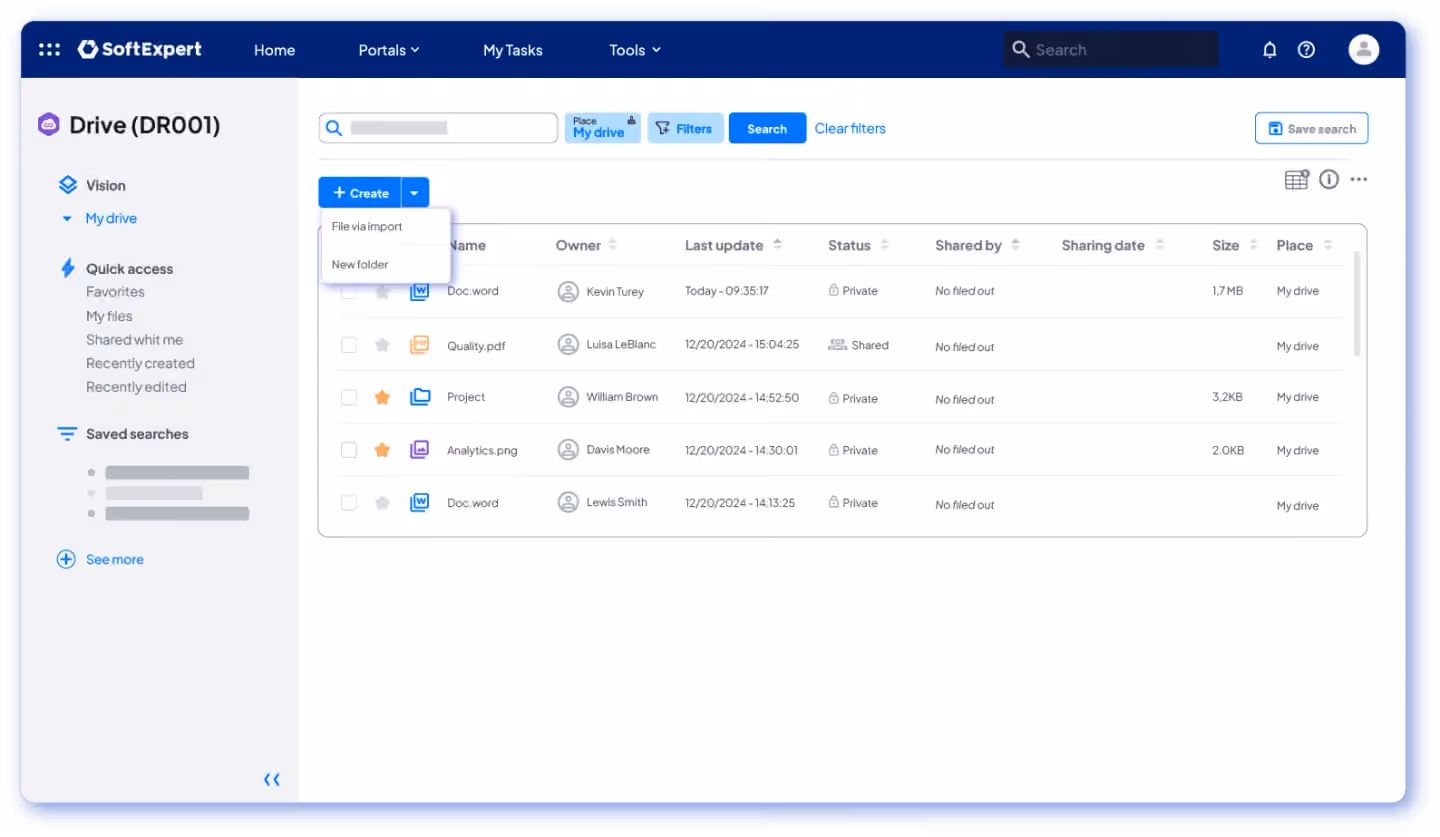Open the information circle icon

pos(1328,179)
